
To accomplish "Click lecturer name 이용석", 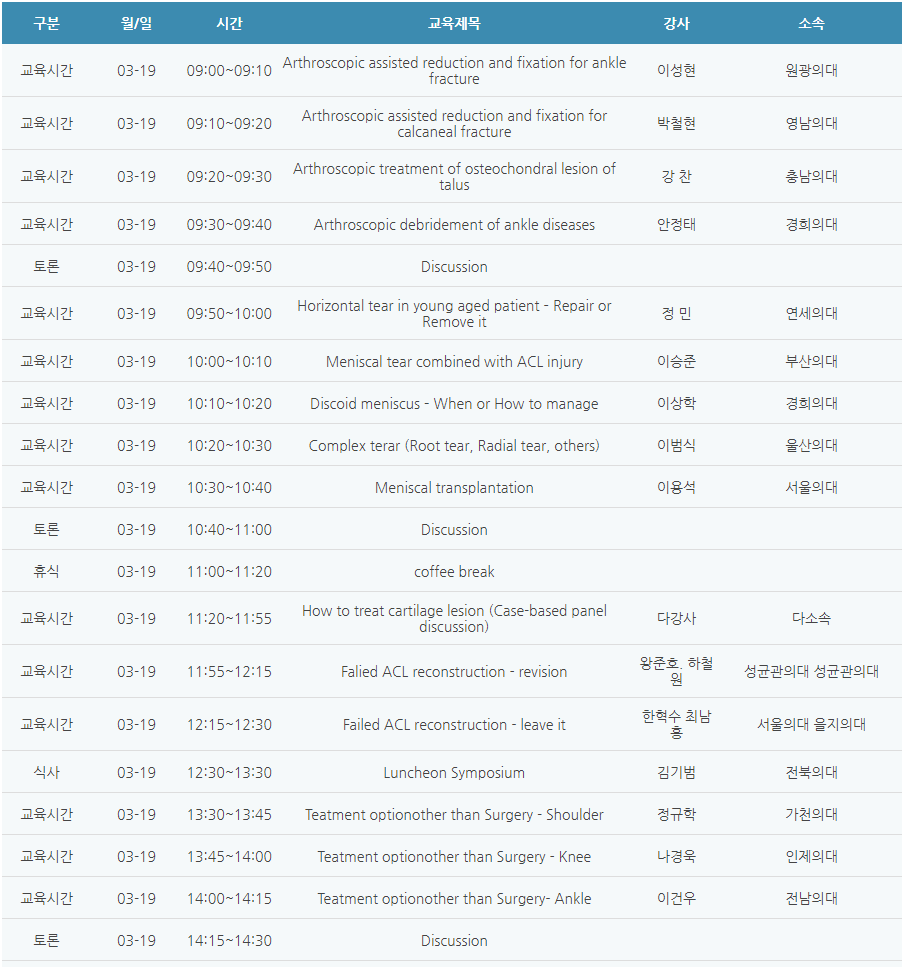I will 677,487.
